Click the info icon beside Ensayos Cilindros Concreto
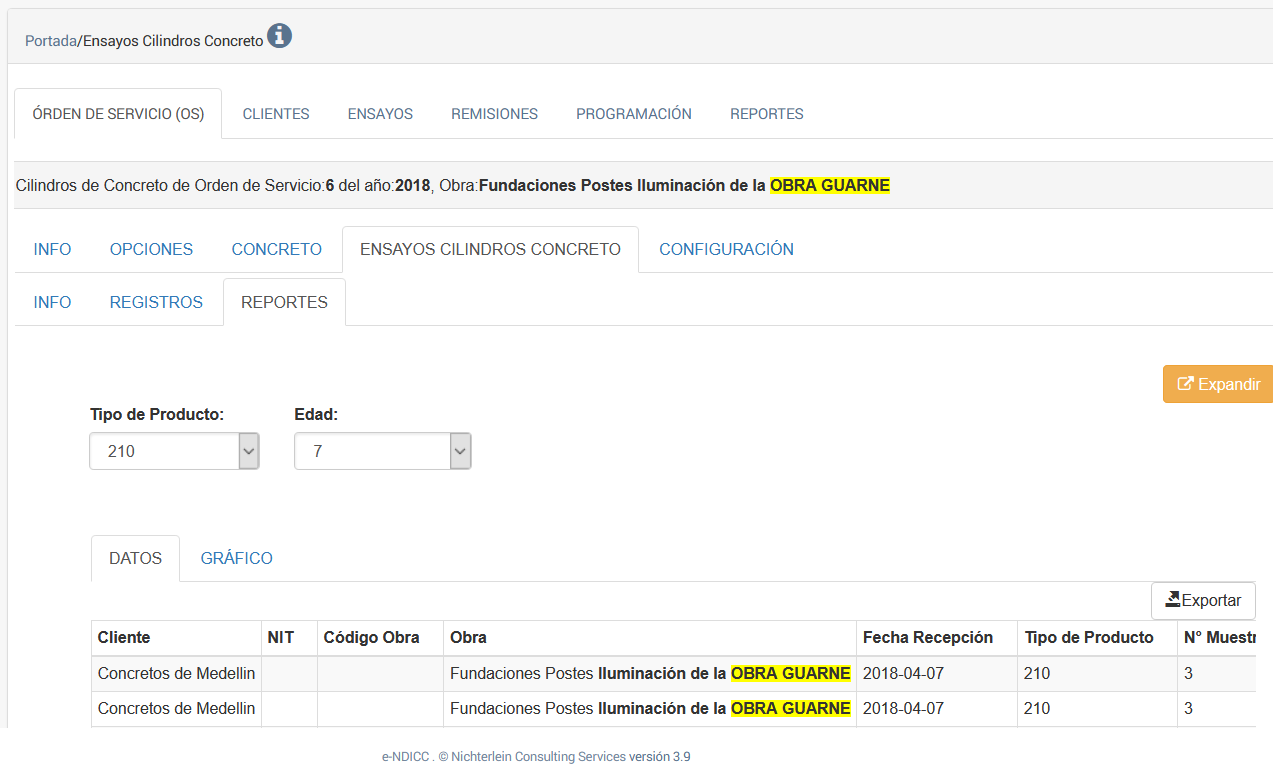 tap(280, 37)
